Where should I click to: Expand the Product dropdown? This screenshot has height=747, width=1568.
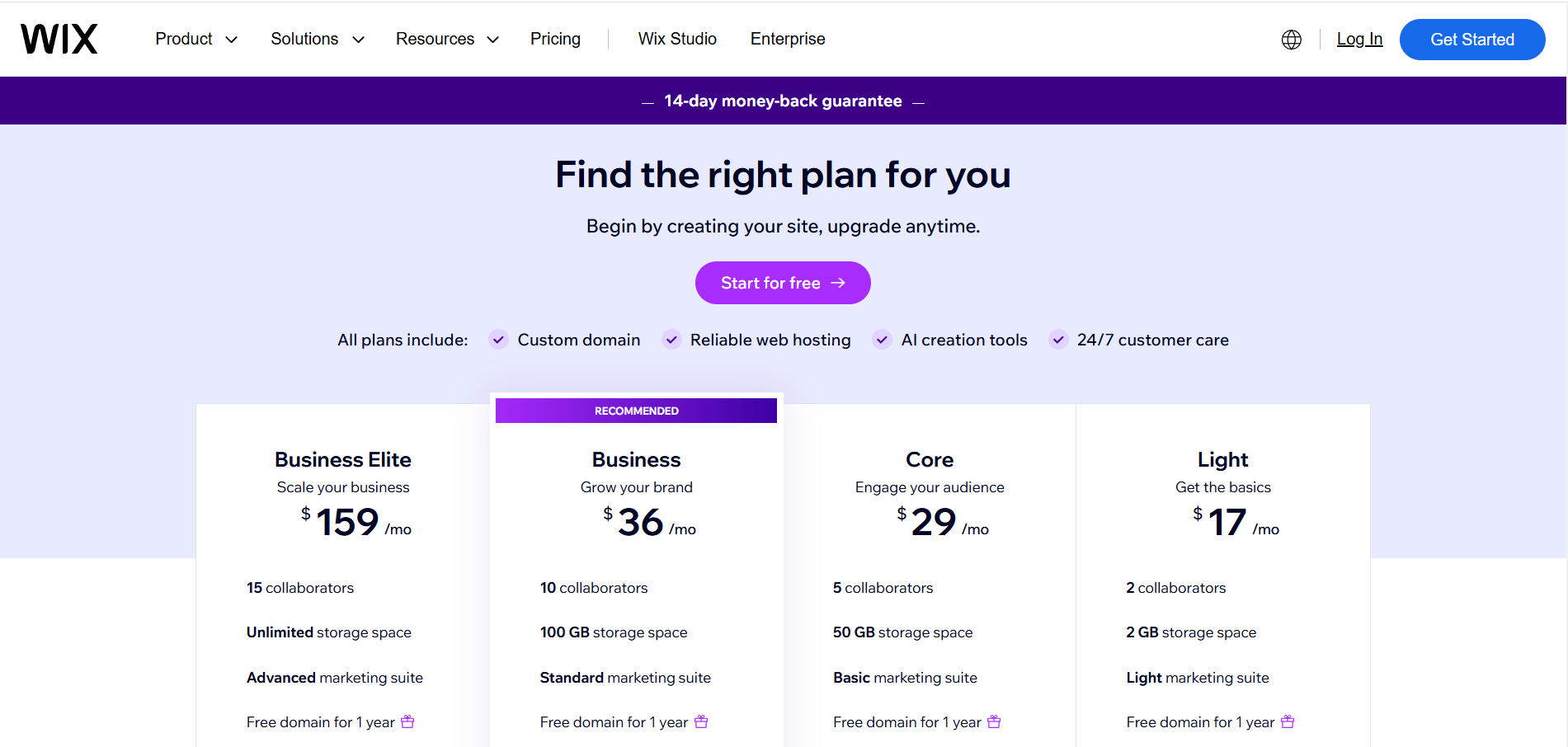click(x=195, y=39)
